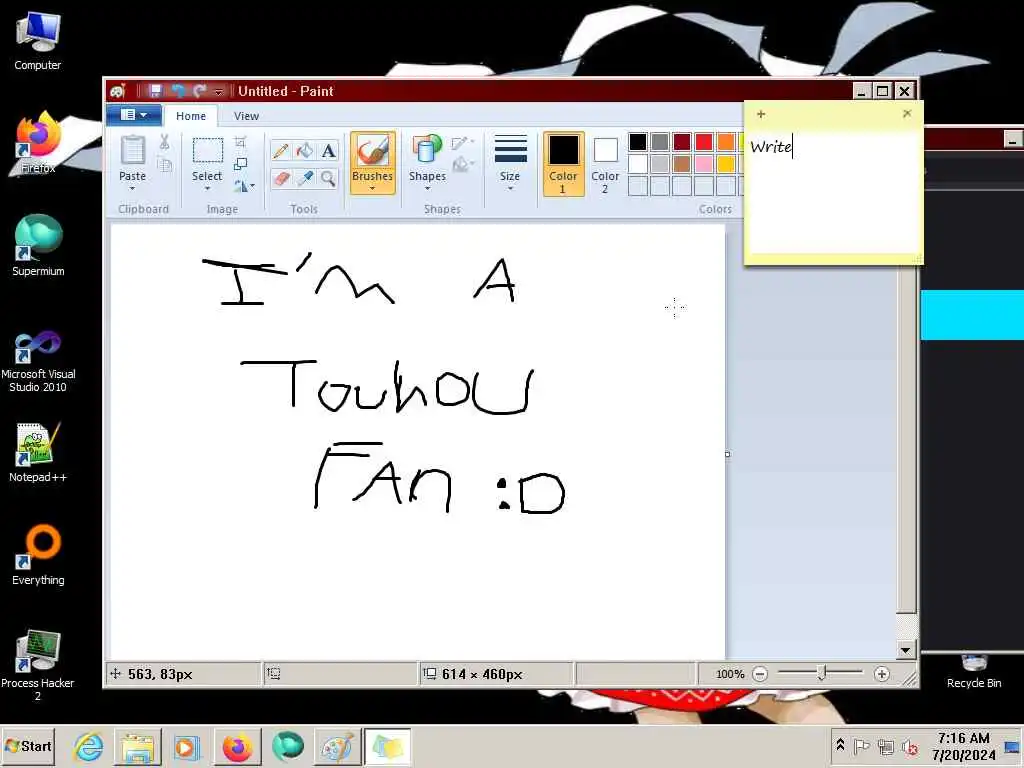Image resolution: width=1024 pixels, height=768 pixels.
Task: Click the Shapes gallery icon
Action: pyautogui.click(x=426, y=150)
